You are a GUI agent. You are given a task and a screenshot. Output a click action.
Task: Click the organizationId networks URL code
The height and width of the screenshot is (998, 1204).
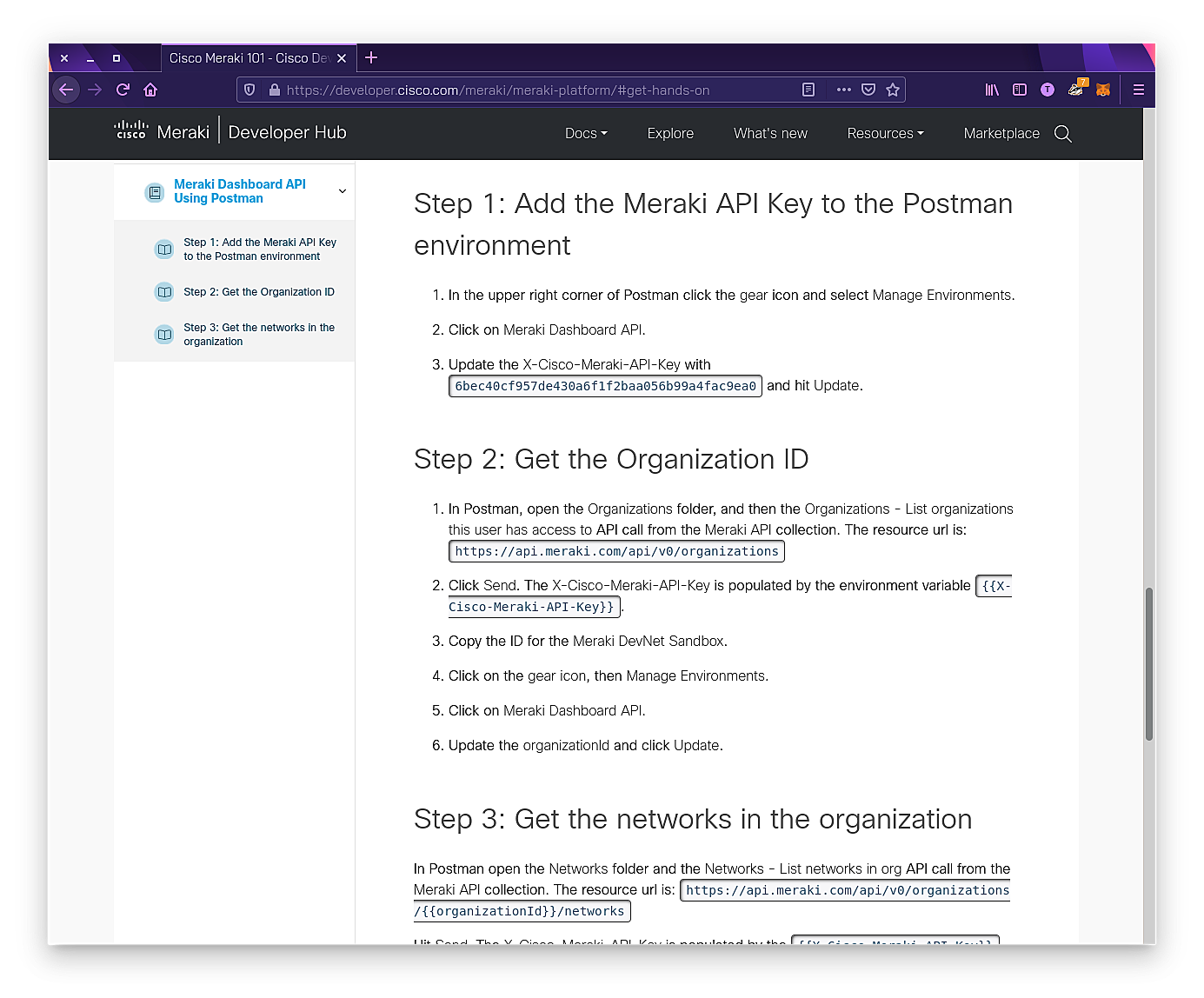711,901
